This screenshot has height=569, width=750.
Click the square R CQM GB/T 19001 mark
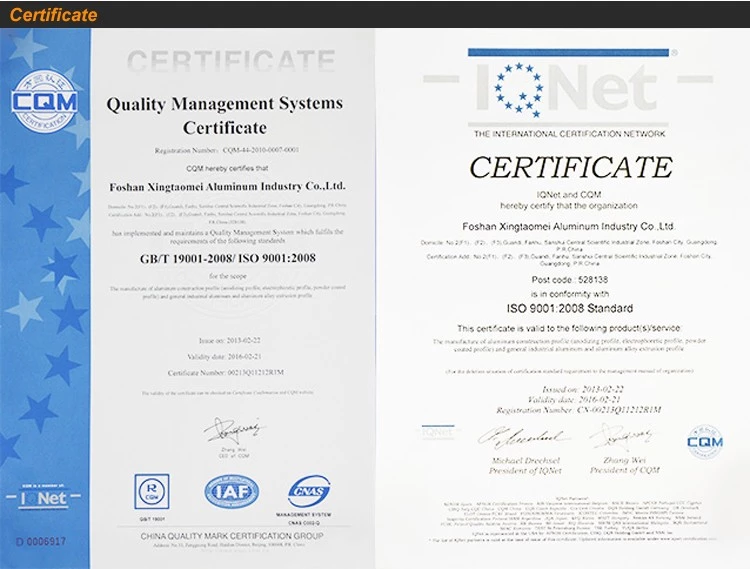pos(152,492)
